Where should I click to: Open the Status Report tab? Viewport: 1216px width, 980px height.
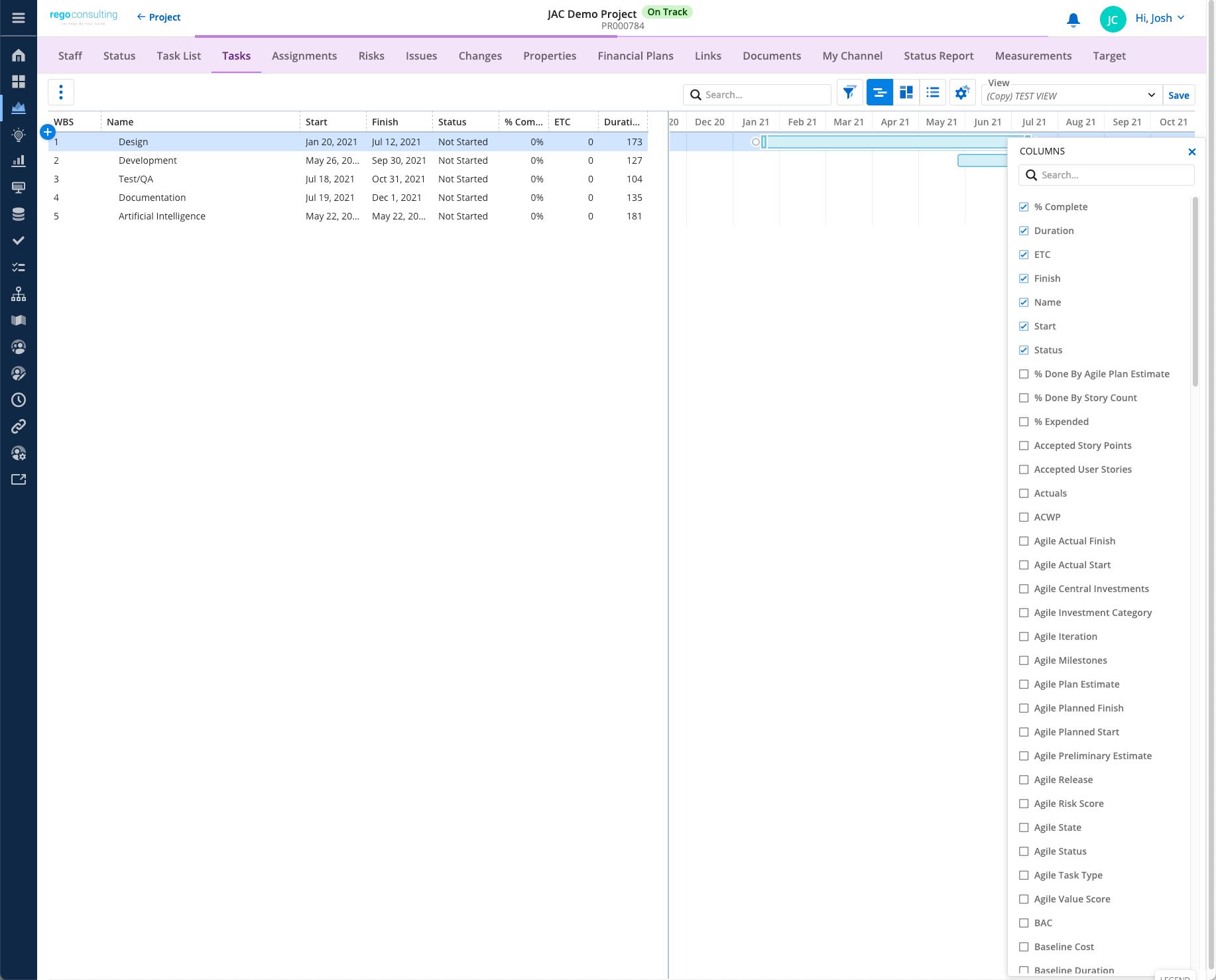coord(938,56)
